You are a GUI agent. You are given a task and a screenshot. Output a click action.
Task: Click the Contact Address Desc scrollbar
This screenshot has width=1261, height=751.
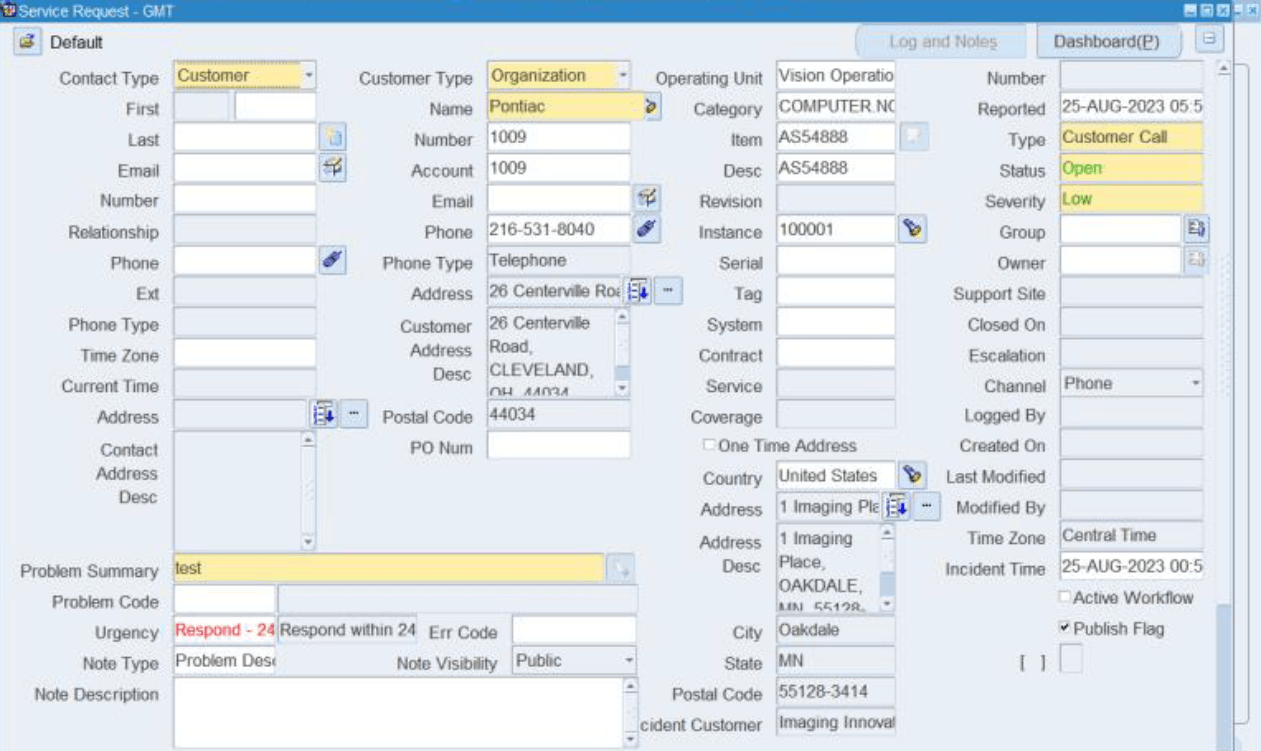[x=308, y=491]
